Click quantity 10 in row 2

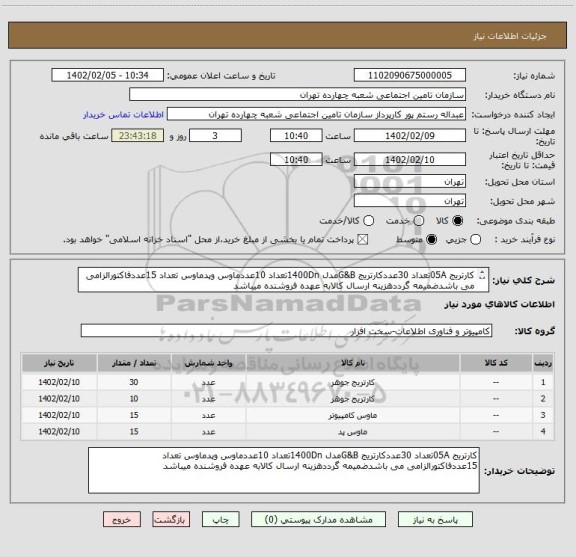pos(134,399)
